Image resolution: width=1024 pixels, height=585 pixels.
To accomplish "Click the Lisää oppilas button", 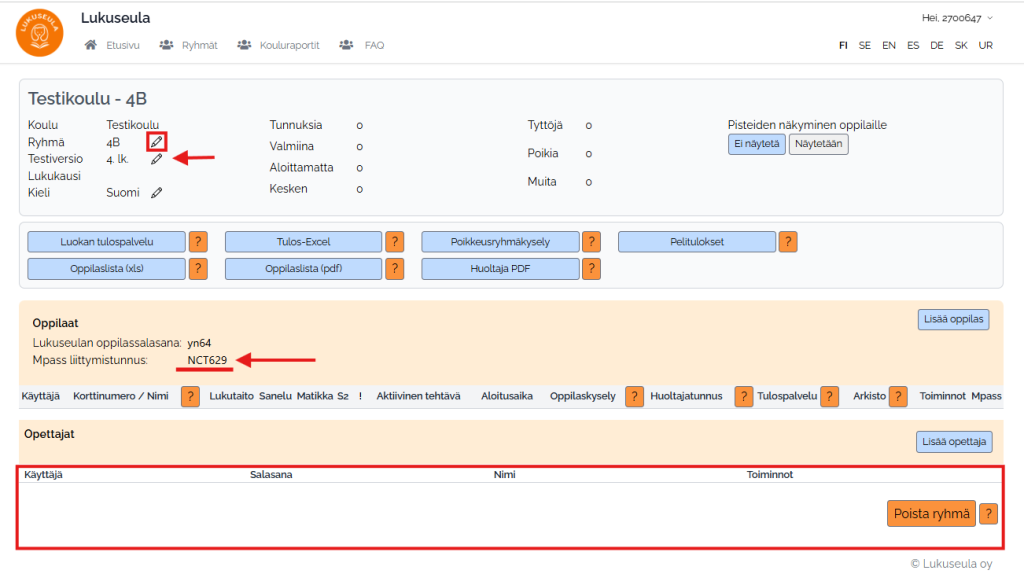I will pyautogui.click(x=954, y=319).
